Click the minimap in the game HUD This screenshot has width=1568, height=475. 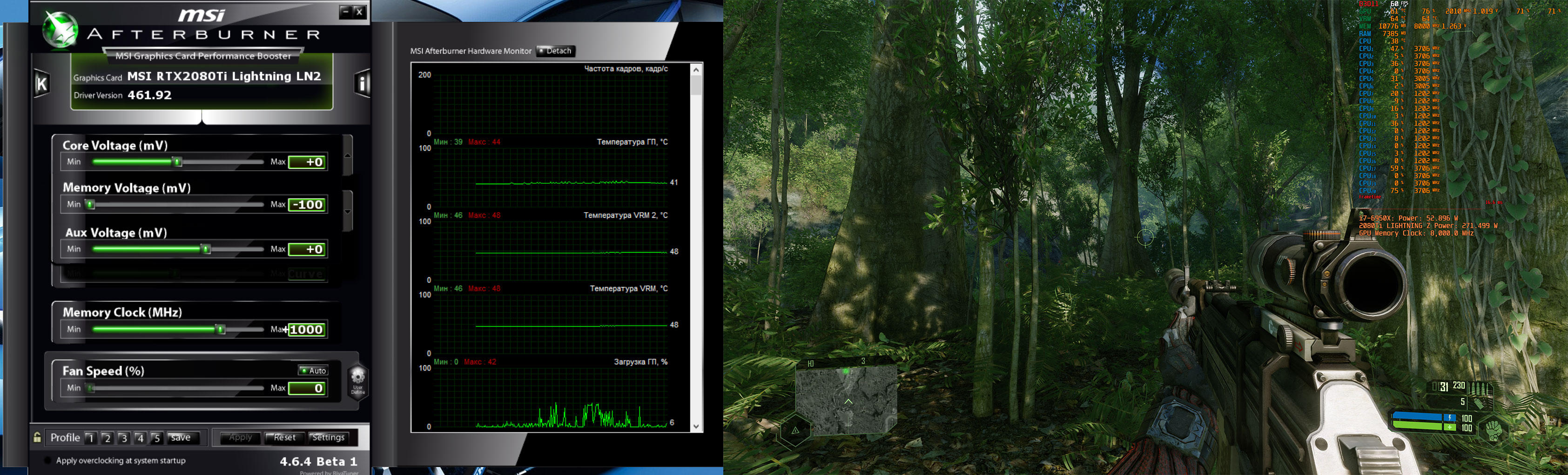(846, 399)
